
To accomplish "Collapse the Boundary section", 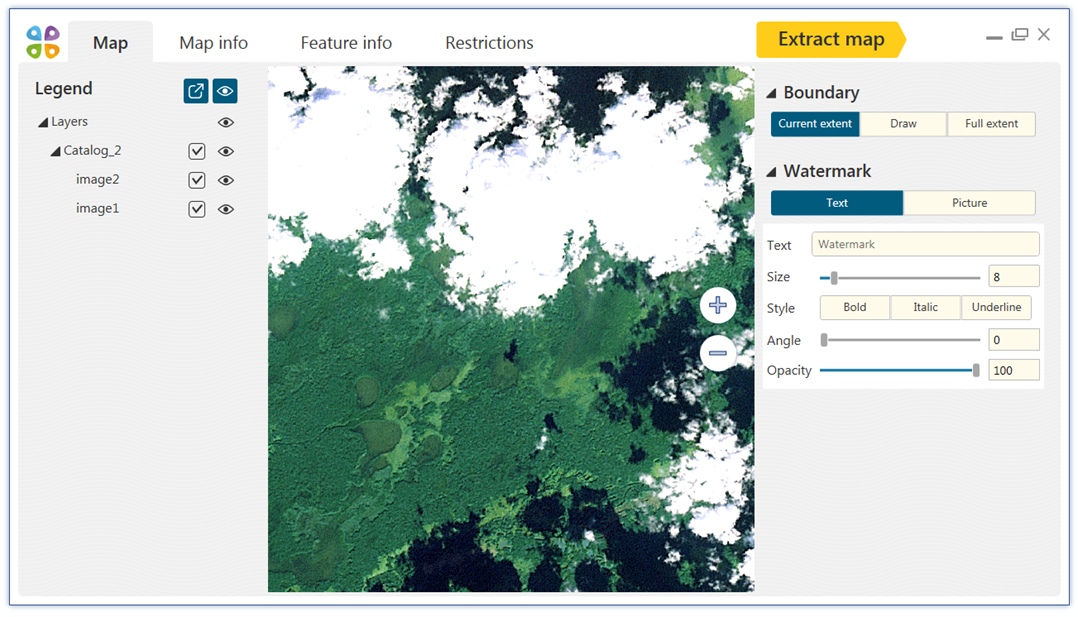I will tap(771, 93).
